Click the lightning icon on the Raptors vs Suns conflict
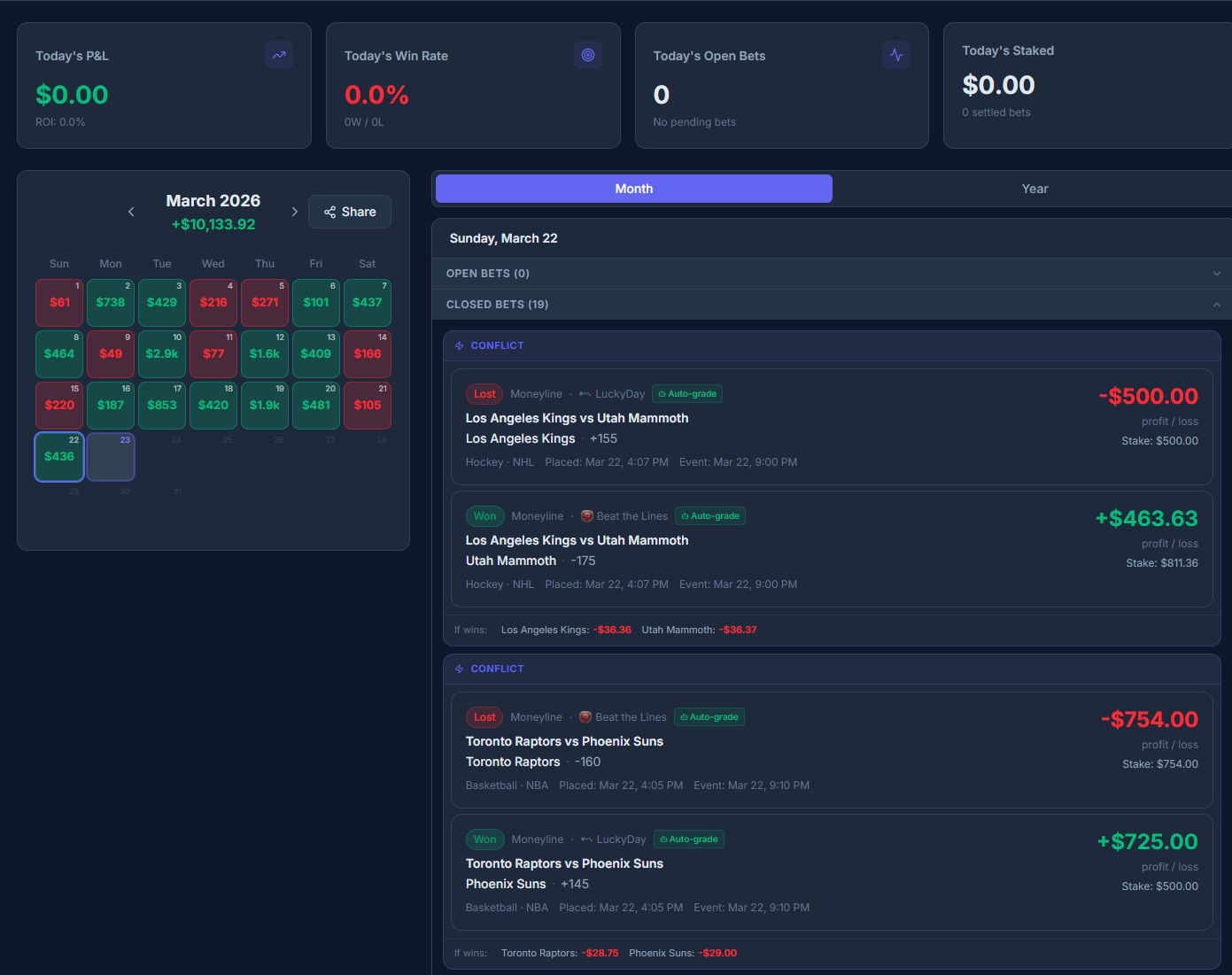Image resolution: width=1232 pixels, height=975 pixels. (460, 669)
